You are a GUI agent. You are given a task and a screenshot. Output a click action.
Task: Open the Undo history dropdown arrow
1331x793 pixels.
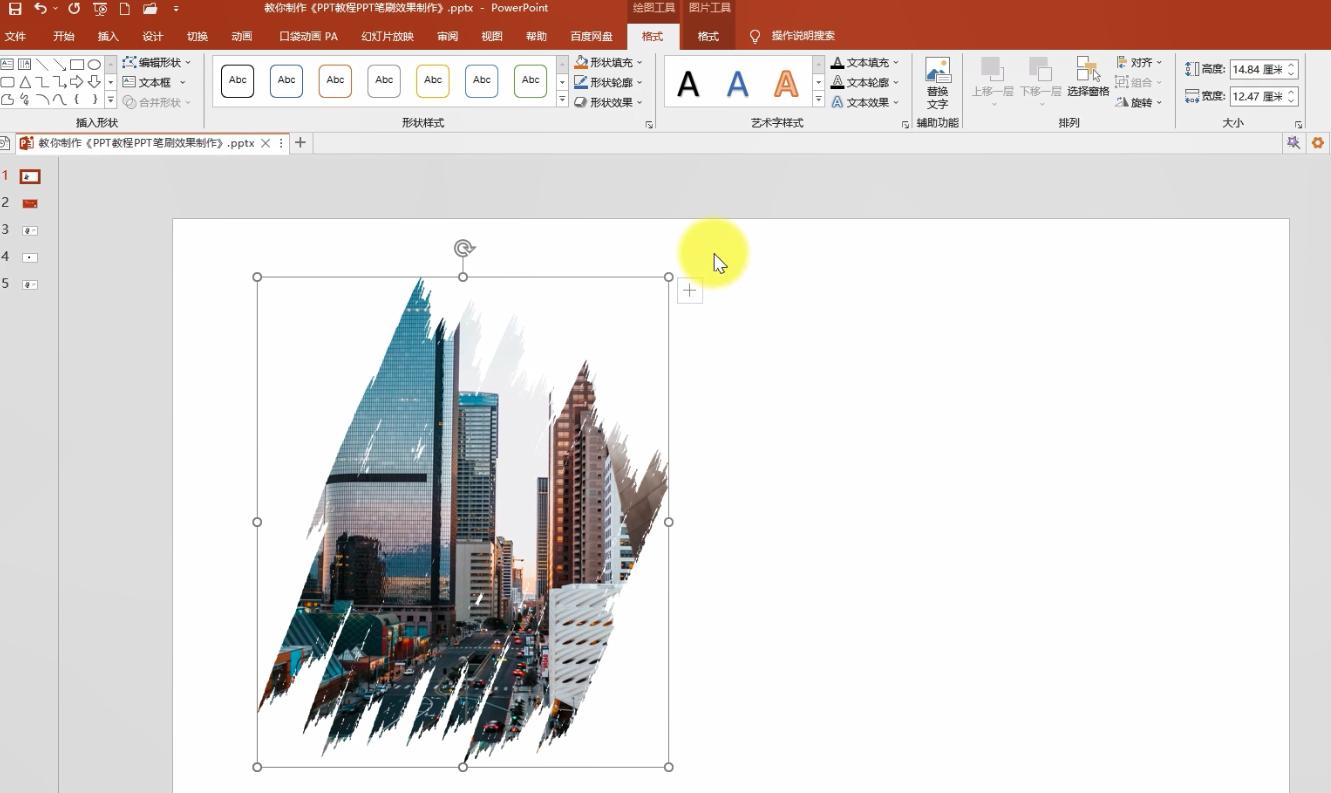[55, 9]
